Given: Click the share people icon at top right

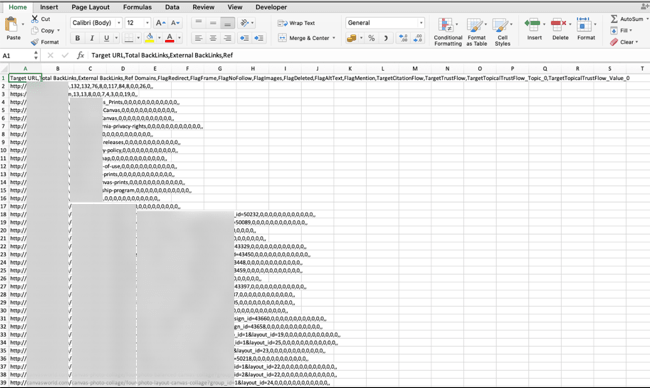Looking at the screenshot, I should coord(645,6).
